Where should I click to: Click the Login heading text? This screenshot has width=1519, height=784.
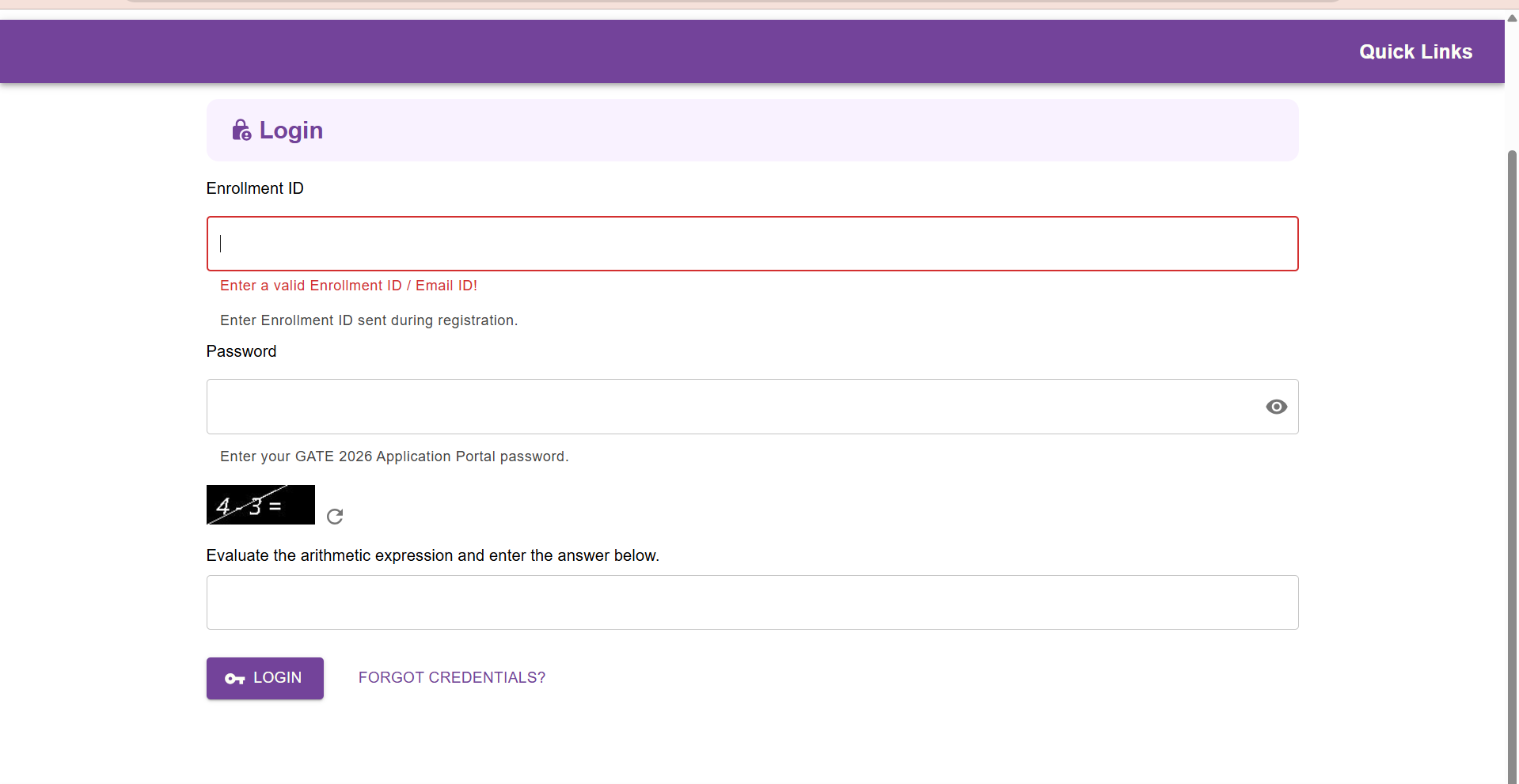click(291, 131)
